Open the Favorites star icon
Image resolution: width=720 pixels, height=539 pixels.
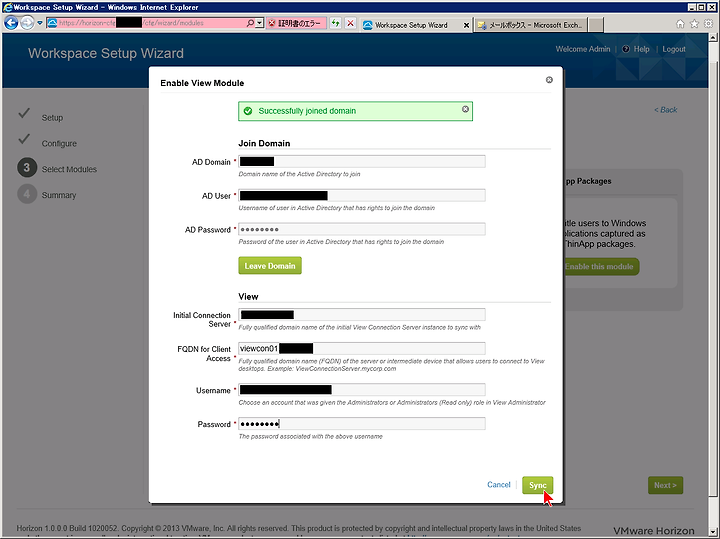(694, 24)
